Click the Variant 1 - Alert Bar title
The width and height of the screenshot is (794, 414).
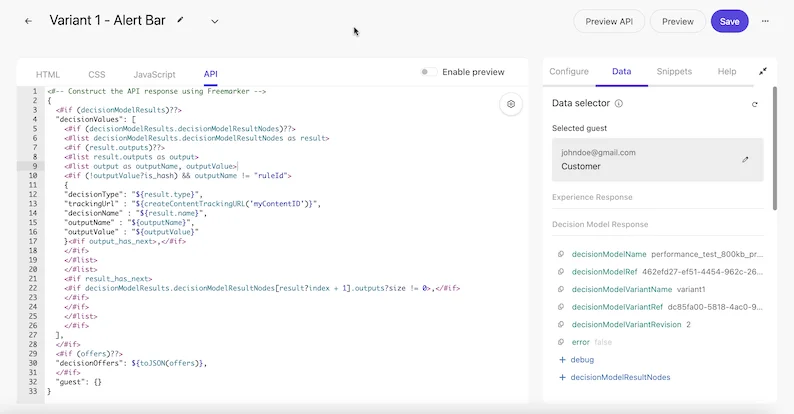click(x=107, y=20)
